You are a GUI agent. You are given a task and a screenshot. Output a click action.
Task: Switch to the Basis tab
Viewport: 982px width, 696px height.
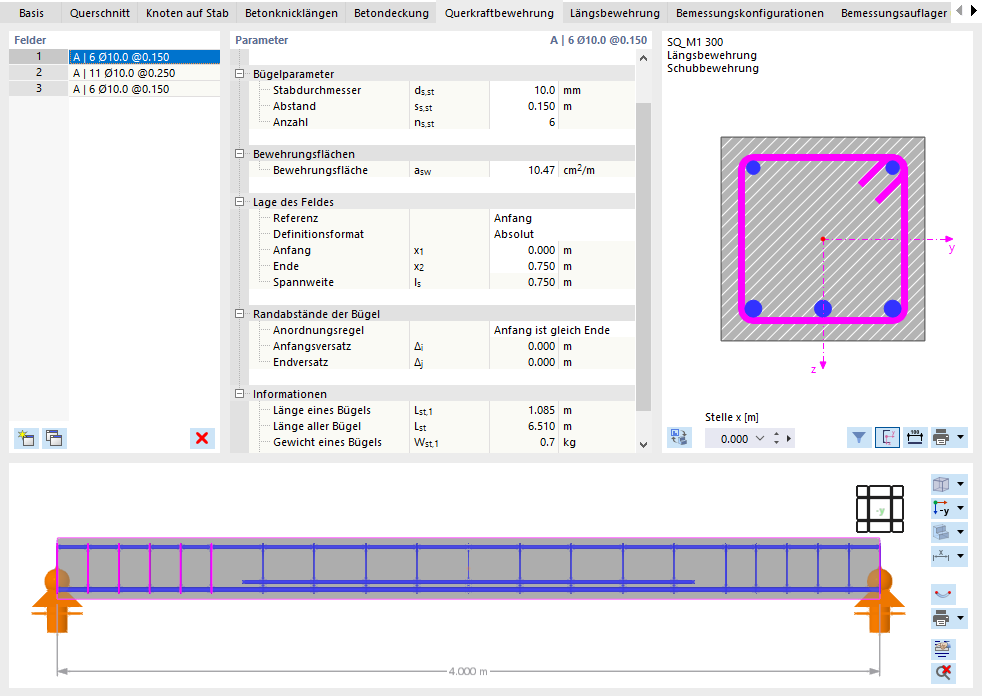[x=31, y=13]
